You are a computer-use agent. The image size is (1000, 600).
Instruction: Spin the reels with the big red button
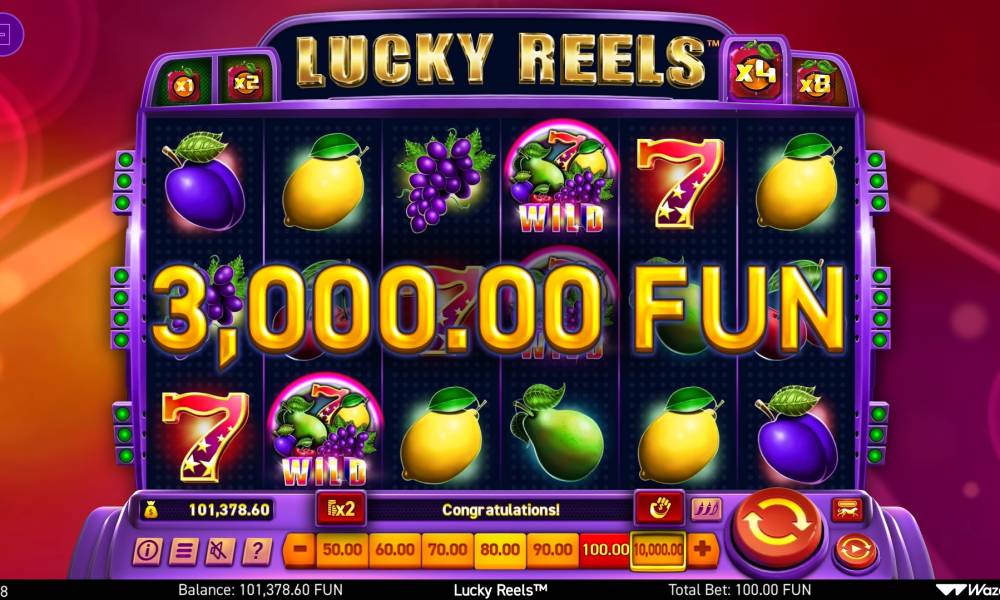(777, 524)
